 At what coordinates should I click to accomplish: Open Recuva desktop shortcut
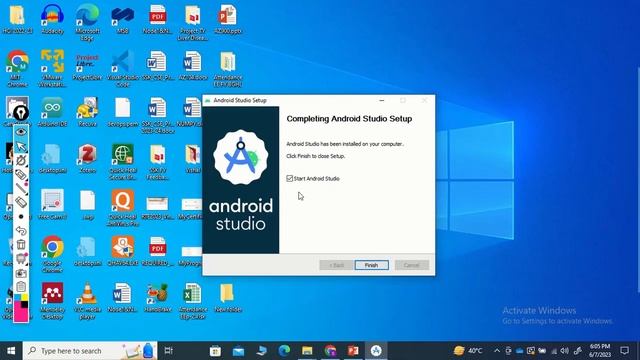87,112
